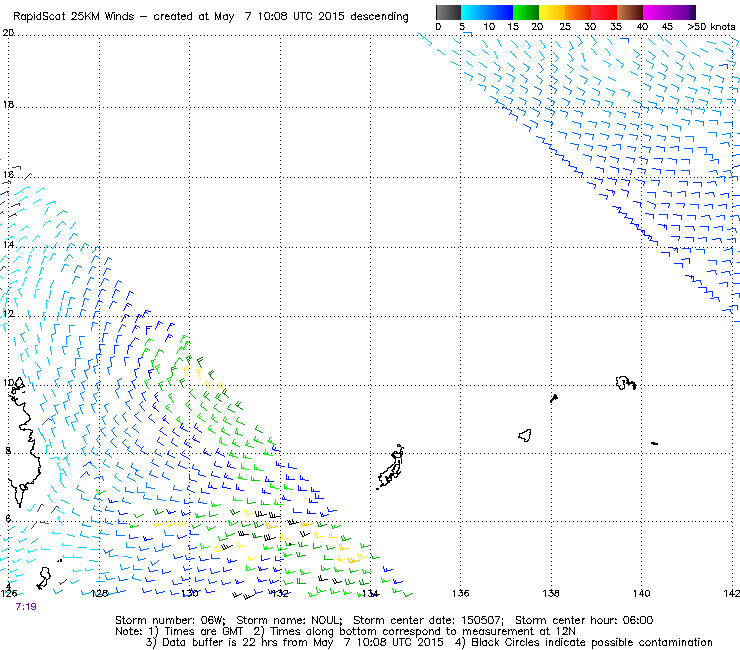740x650 pixels.
Task: Click the purple 7:19 time stamp
Action: tap(25, 607)
